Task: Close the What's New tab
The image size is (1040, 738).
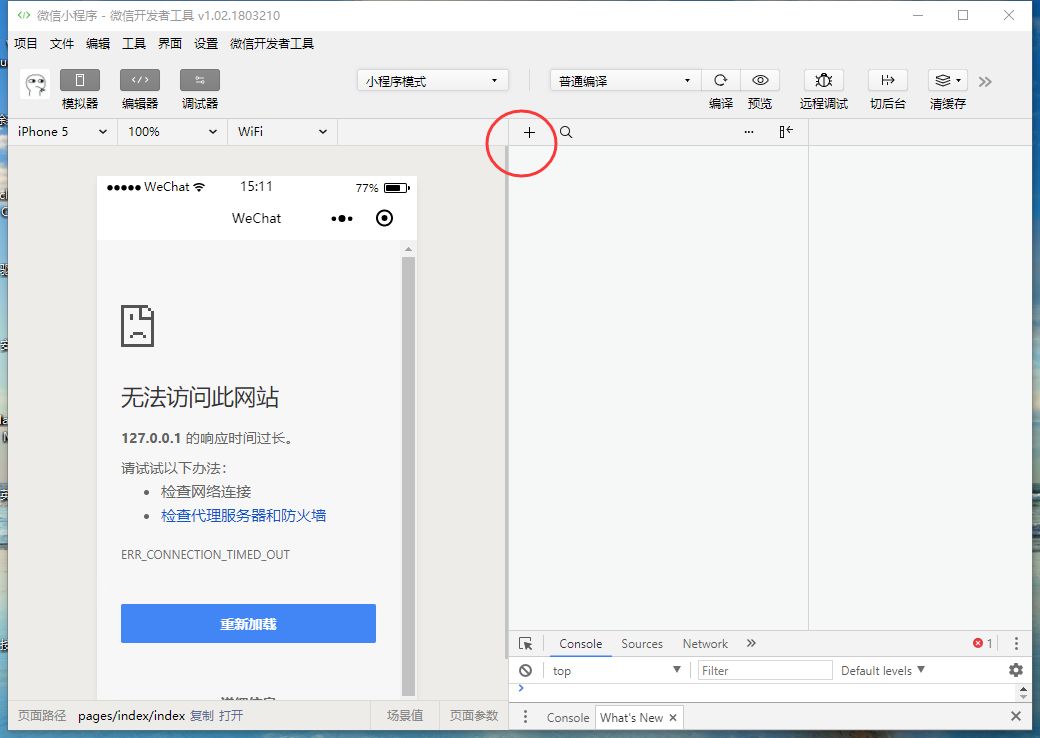Action: pos(673,717)
